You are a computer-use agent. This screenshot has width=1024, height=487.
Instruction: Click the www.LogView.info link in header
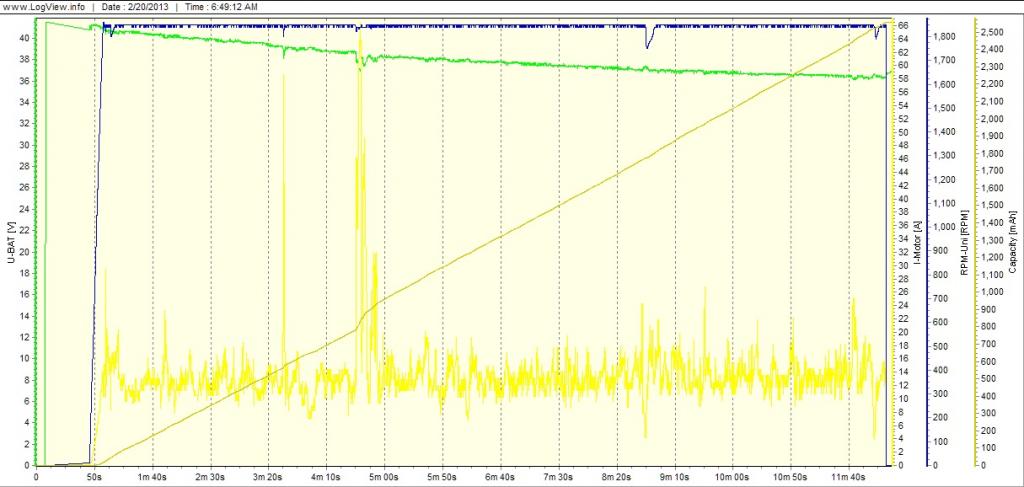pos(43,7)
